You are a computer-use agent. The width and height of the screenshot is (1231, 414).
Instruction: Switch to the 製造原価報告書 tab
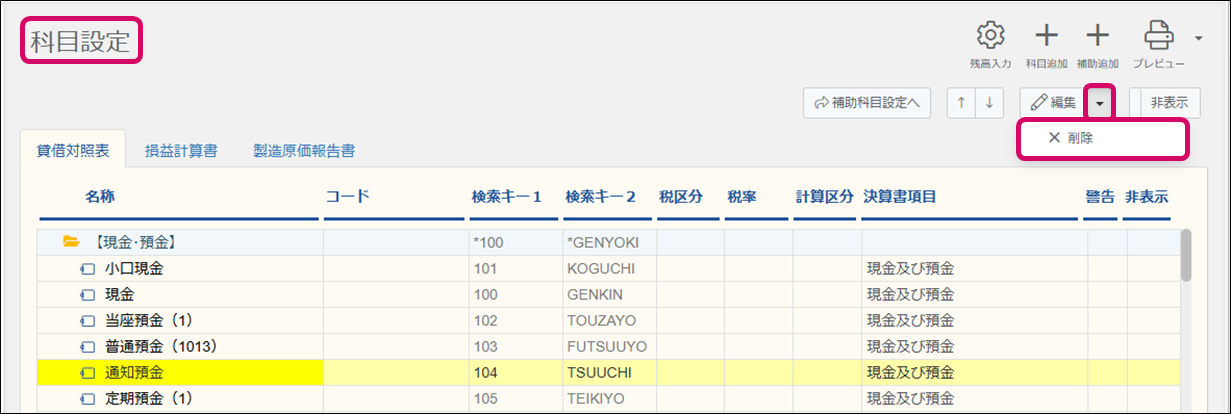(x=303, y=151)
